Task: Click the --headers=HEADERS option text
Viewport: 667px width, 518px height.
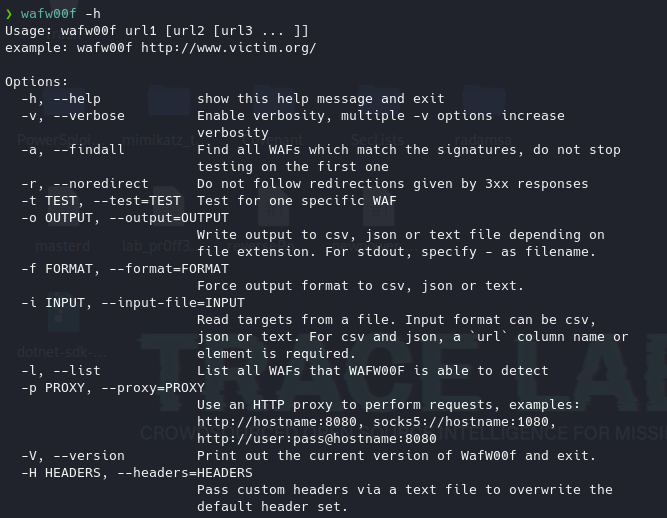Action: pyautogui.click(x=185, y=473)
